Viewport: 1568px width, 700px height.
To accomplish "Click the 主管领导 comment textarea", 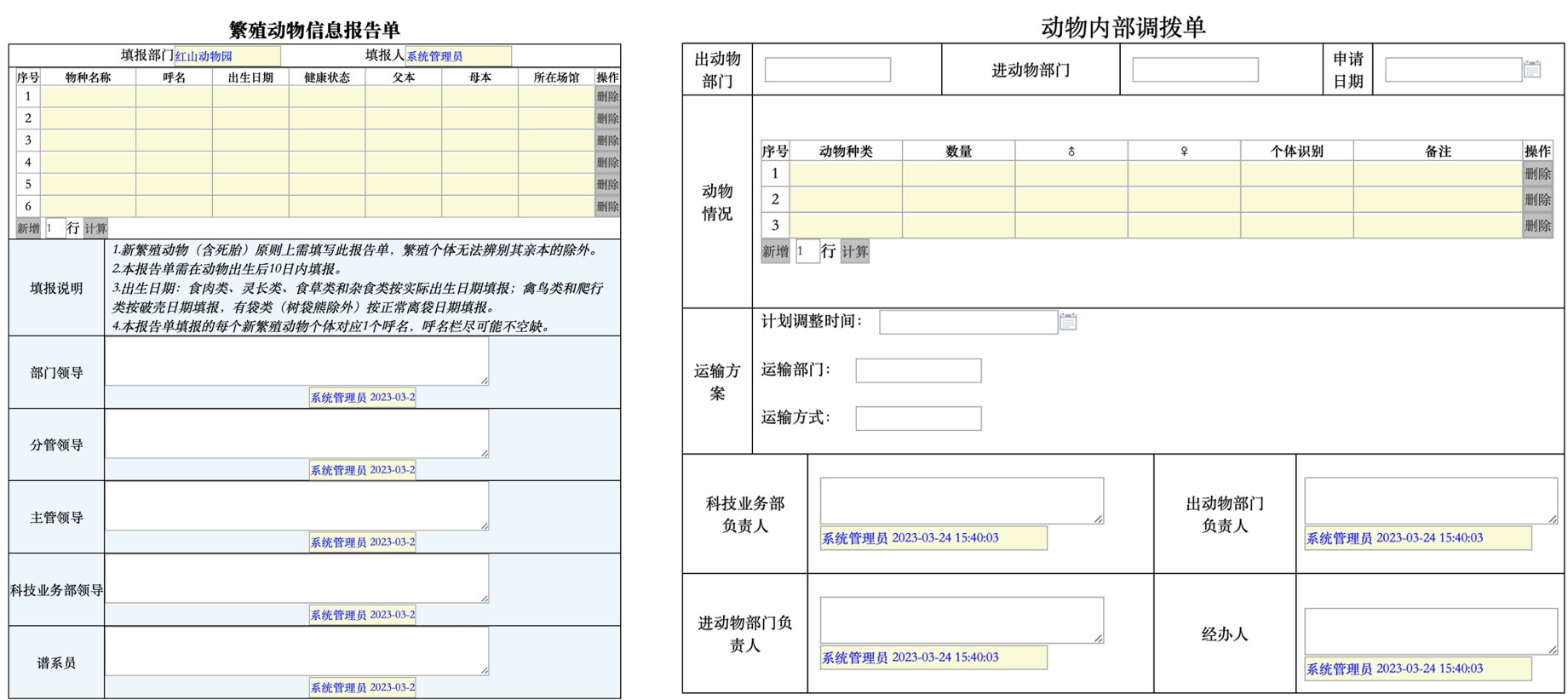I will 297,507.
